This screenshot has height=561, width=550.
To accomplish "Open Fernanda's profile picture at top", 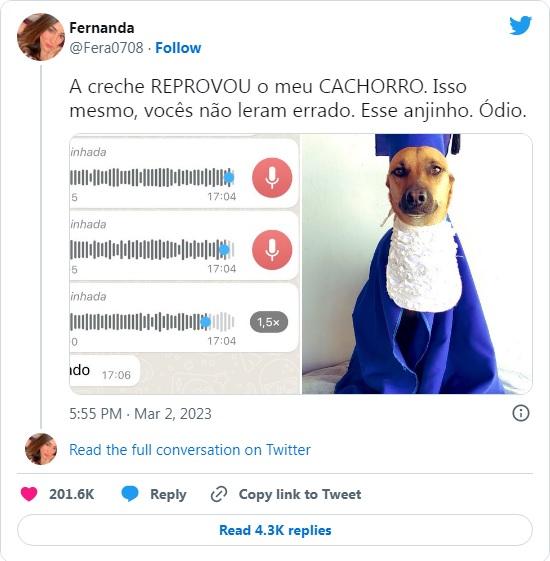I will [41, 37].
